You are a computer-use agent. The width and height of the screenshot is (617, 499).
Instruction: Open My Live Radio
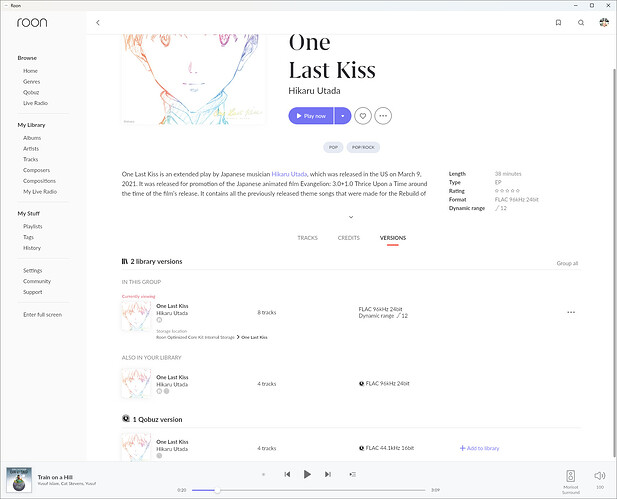pyautogui.click(x=40, y=192)
